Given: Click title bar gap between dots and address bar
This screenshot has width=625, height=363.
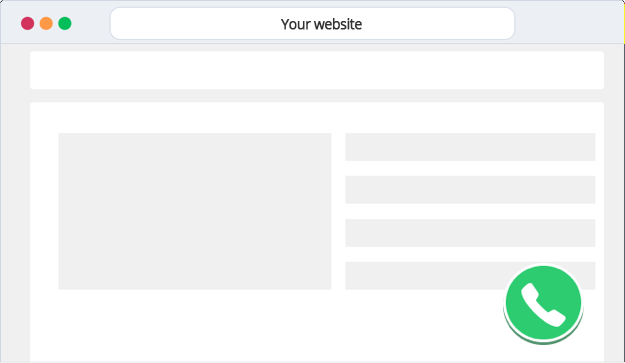Looking at the screenshot, I should 91,24.
